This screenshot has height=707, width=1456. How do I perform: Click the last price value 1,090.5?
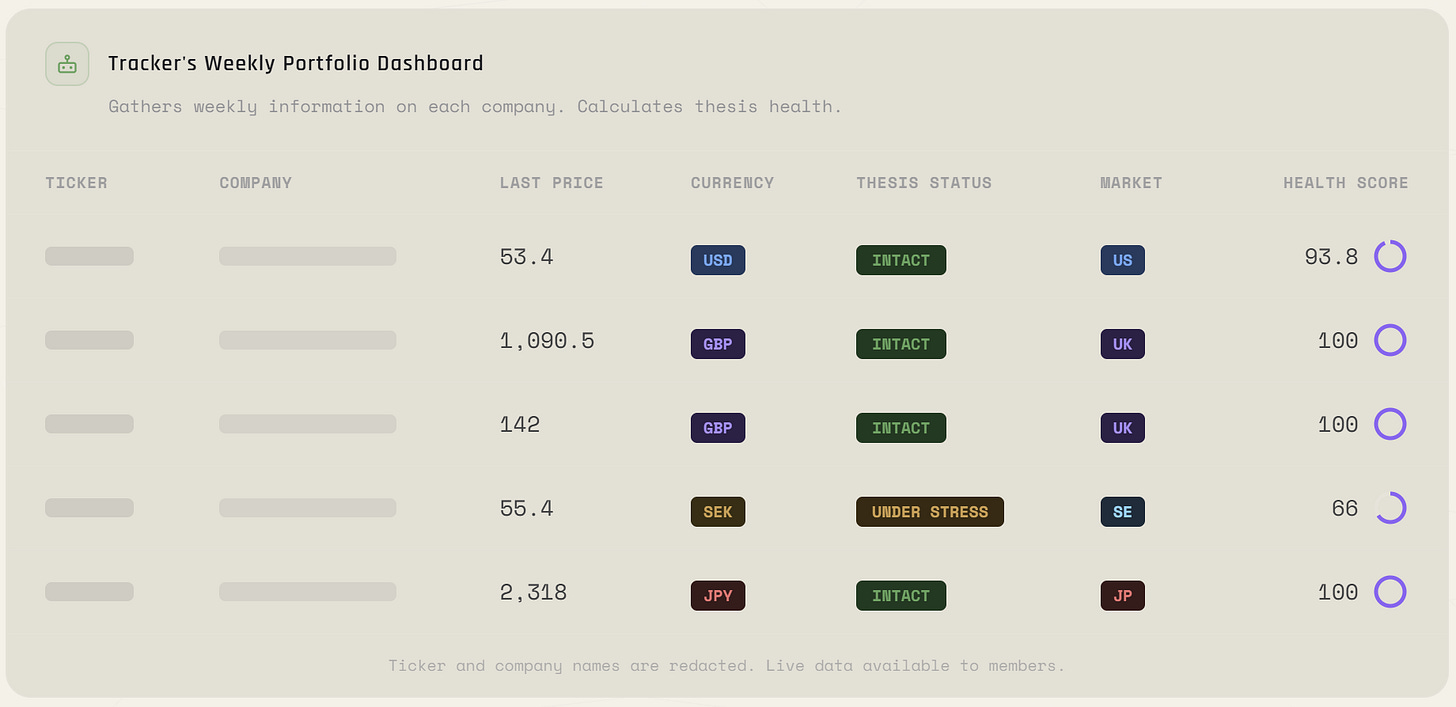[x=547, y=341]
